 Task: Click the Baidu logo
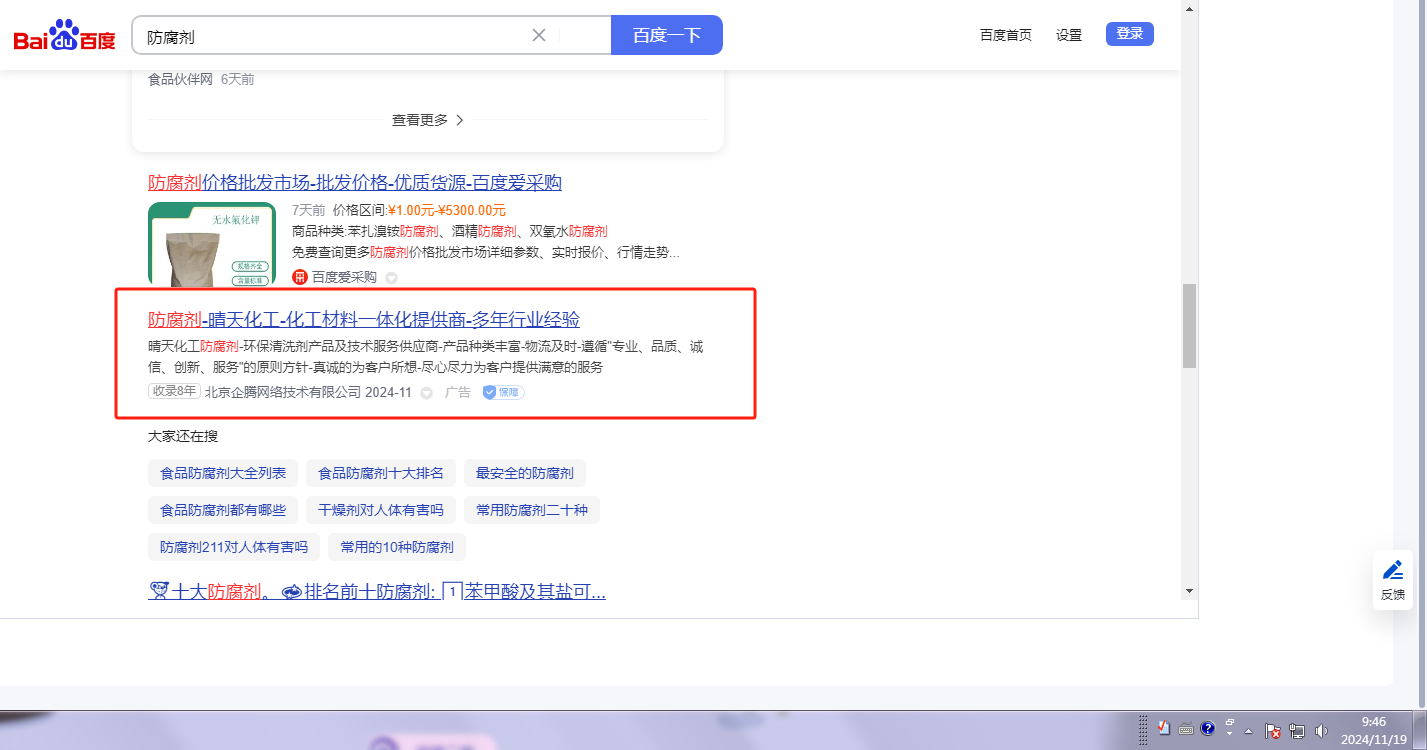pyautogui.click(x=64, y=36)
